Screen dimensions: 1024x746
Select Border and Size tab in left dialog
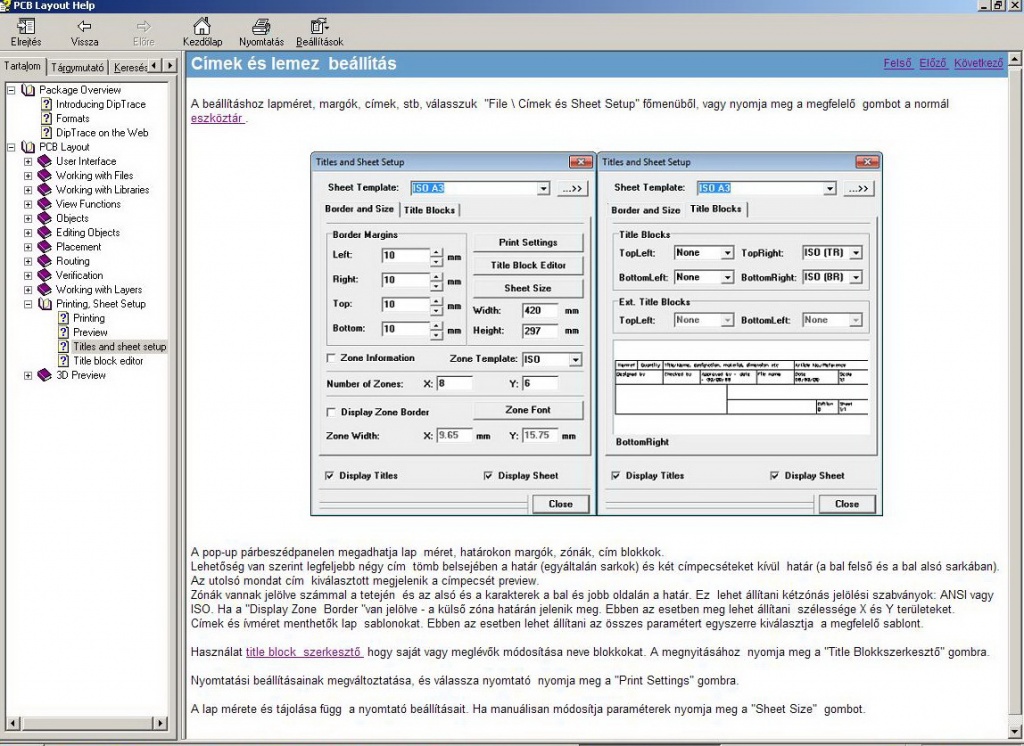coord(359,209)
